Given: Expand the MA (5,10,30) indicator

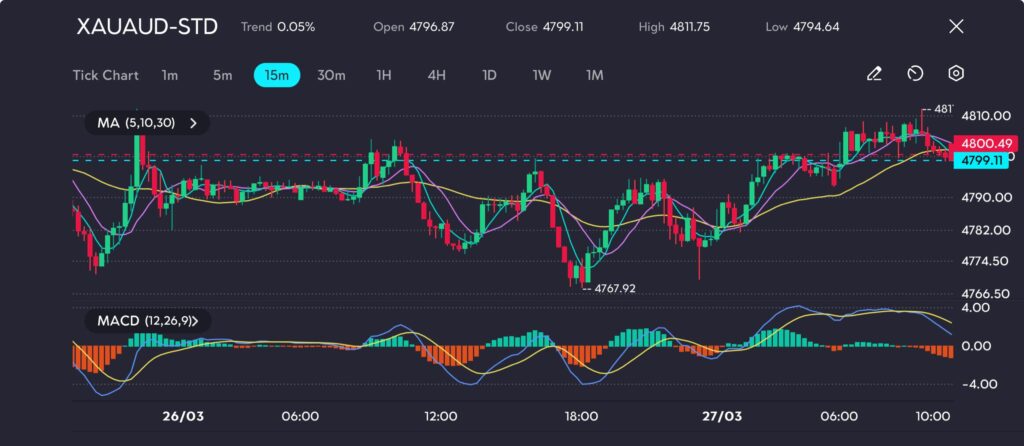Looking at the screenshot, I should (x=147, y=123).
